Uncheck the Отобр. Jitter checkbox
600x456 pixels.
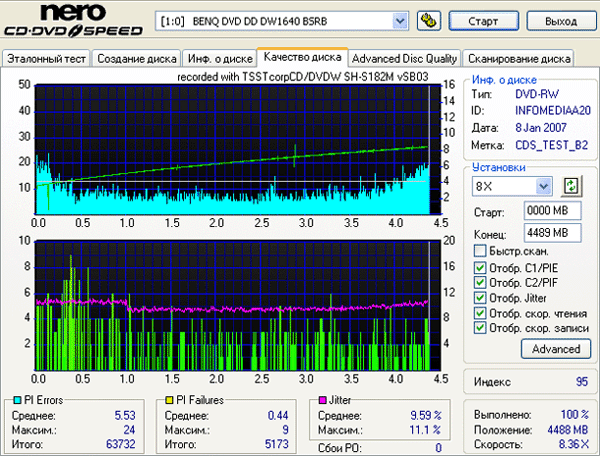click(x=478, y=297)
